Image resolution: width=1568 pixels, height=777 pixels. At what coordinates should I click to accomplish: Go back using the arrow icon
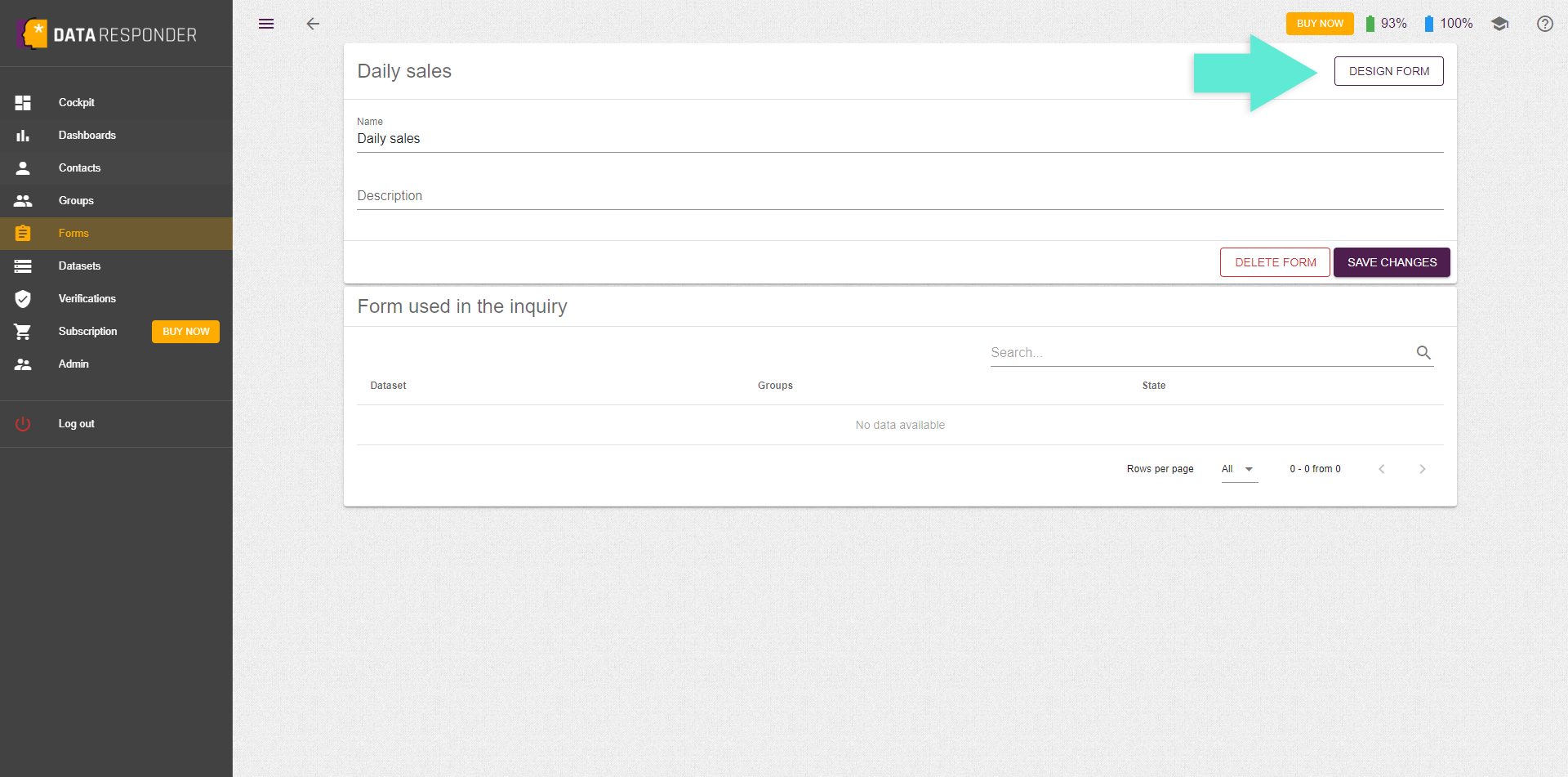pos(313,24)
